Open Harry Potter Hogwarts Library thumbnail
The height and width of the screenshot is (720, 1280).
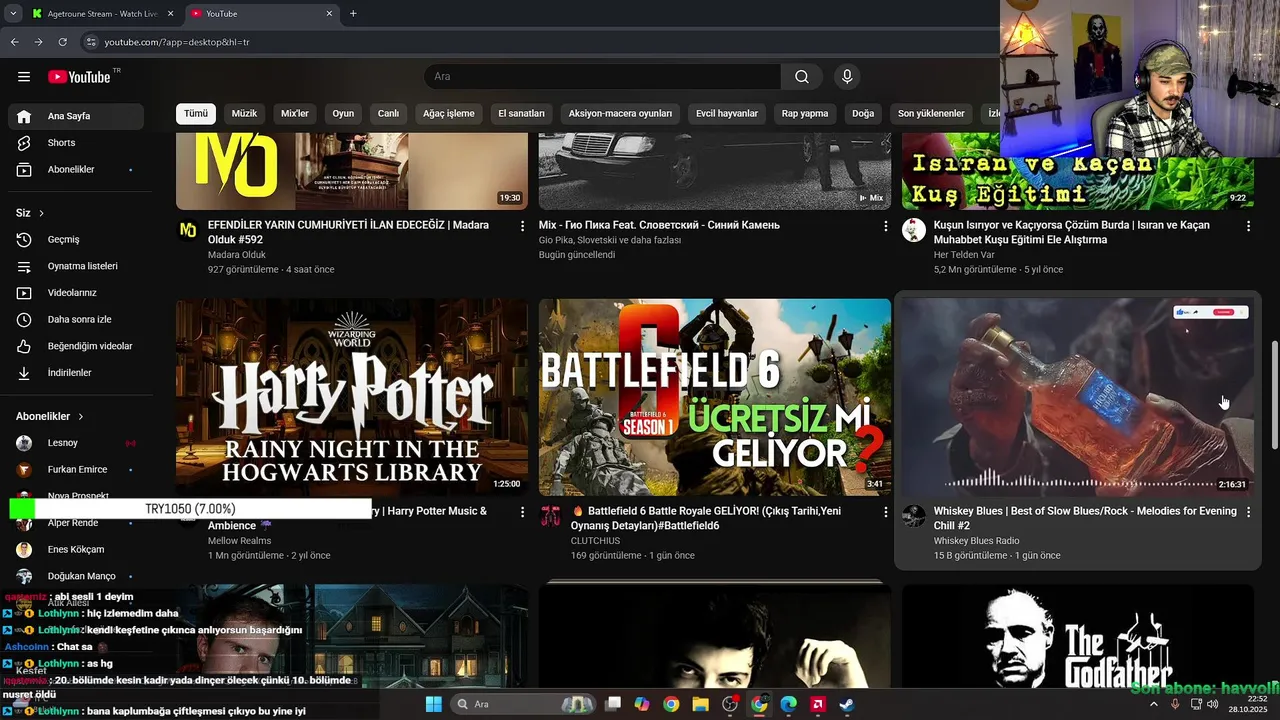point(352,397)
